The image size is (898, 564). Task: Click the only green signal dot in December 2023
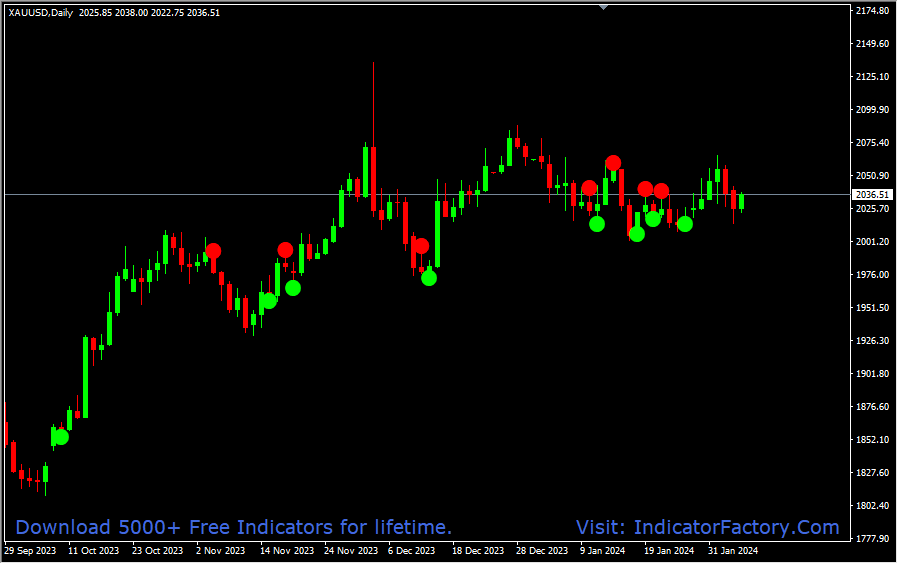tap(429, 278)
